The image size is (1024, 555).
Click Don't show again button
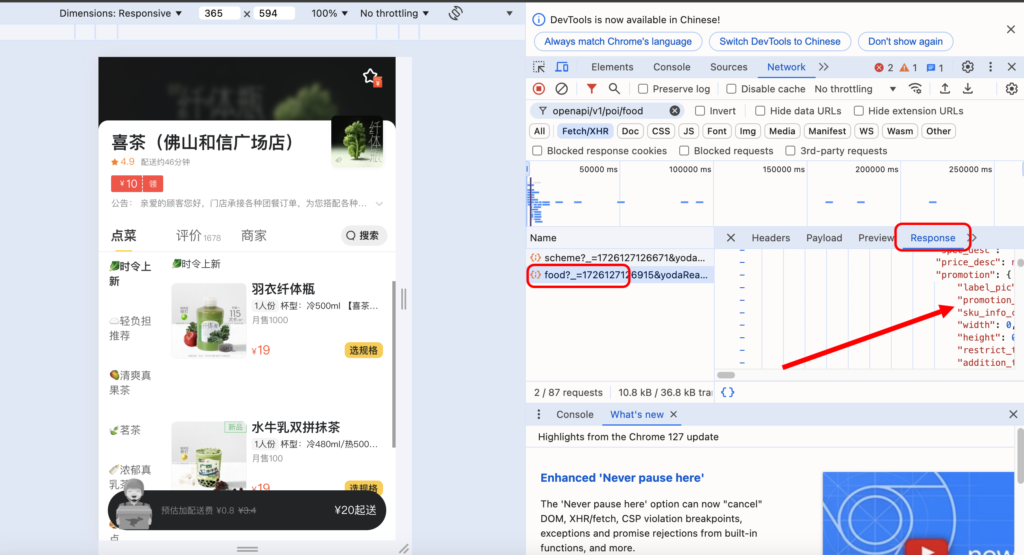[905, 41]
